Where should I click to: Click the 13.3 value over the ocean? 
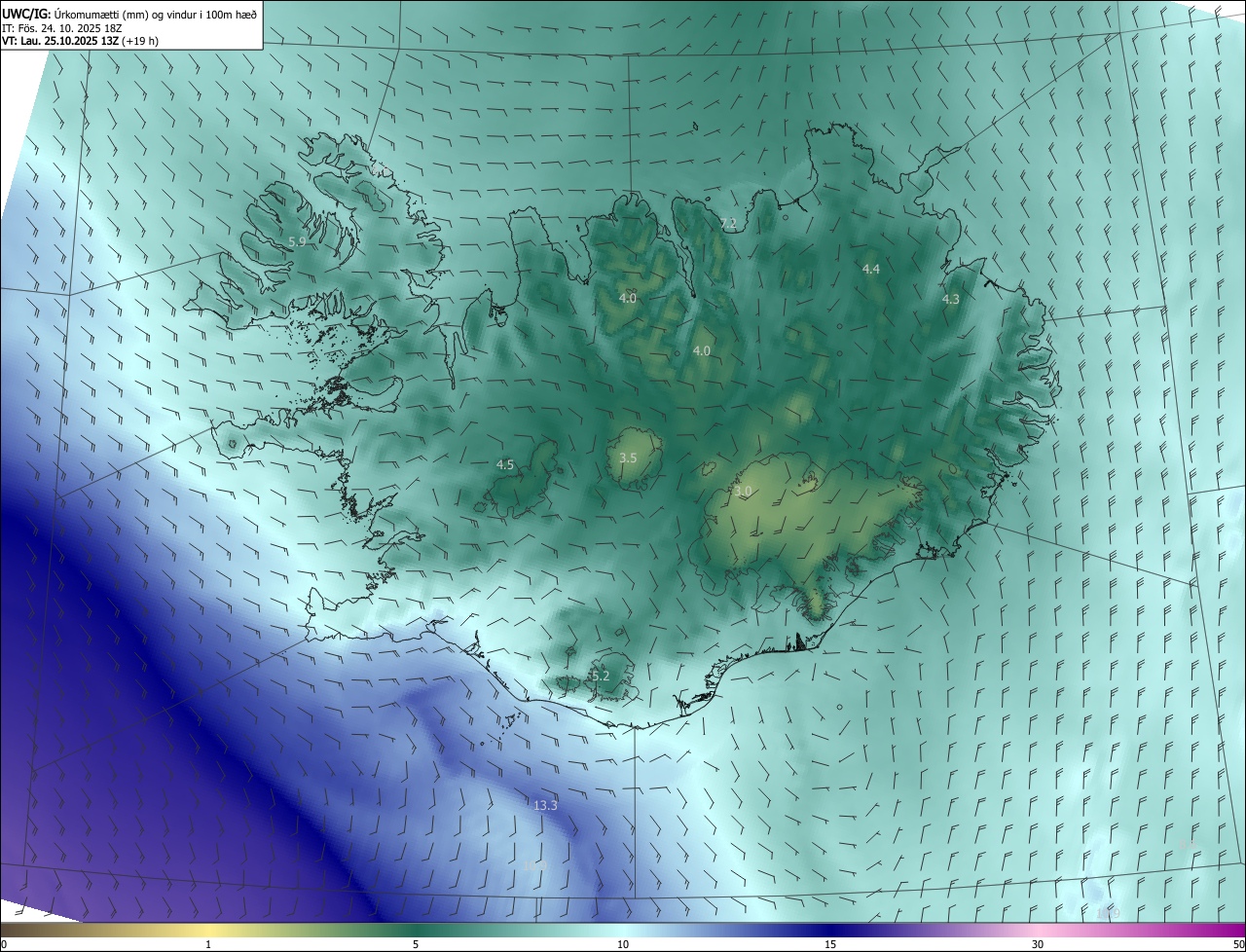(x=545, y=805)
